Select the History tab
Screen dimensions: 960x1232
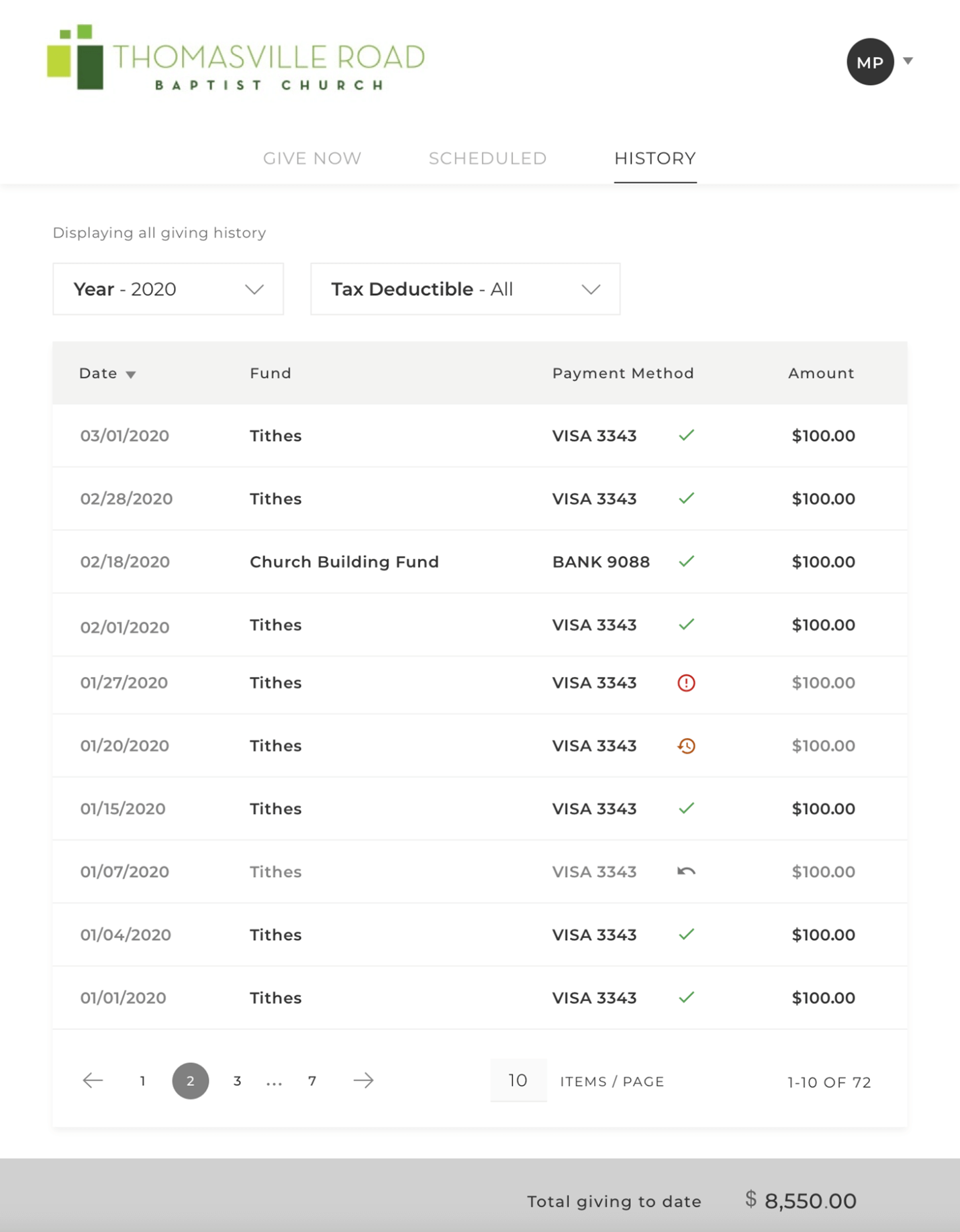[655, 158]
